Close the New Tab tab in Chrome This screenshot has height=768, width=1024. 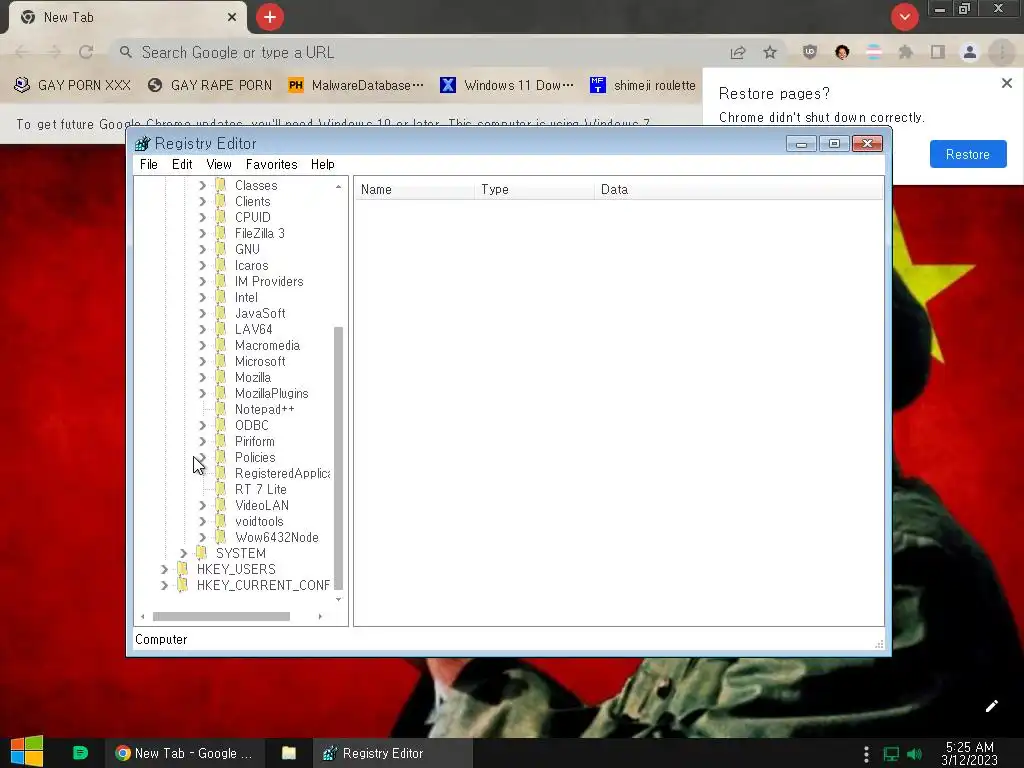click(232, 17)
